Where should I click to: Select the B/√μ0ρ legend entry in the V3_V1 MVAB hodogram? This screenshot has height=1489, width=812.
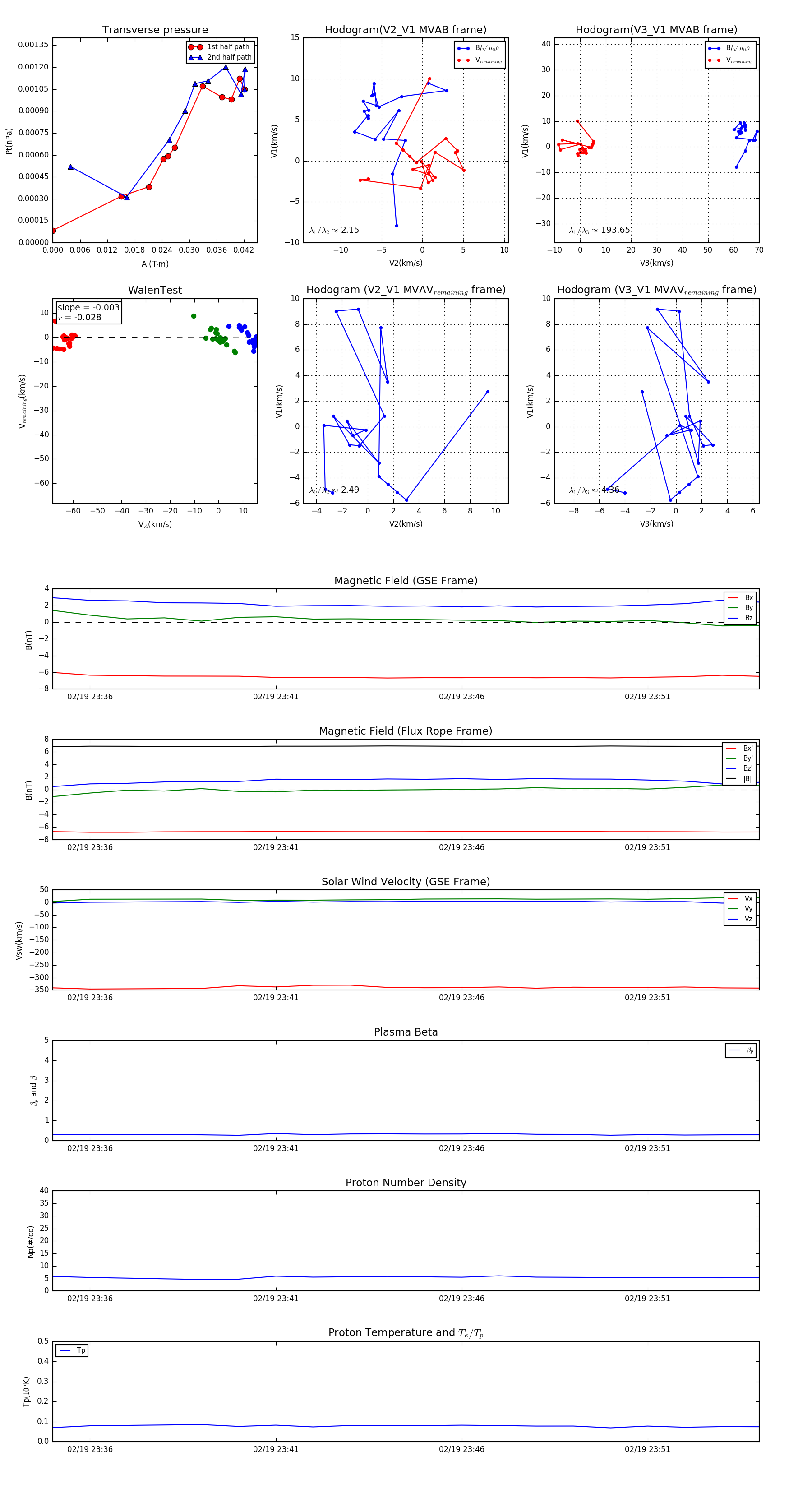(730, 49)
